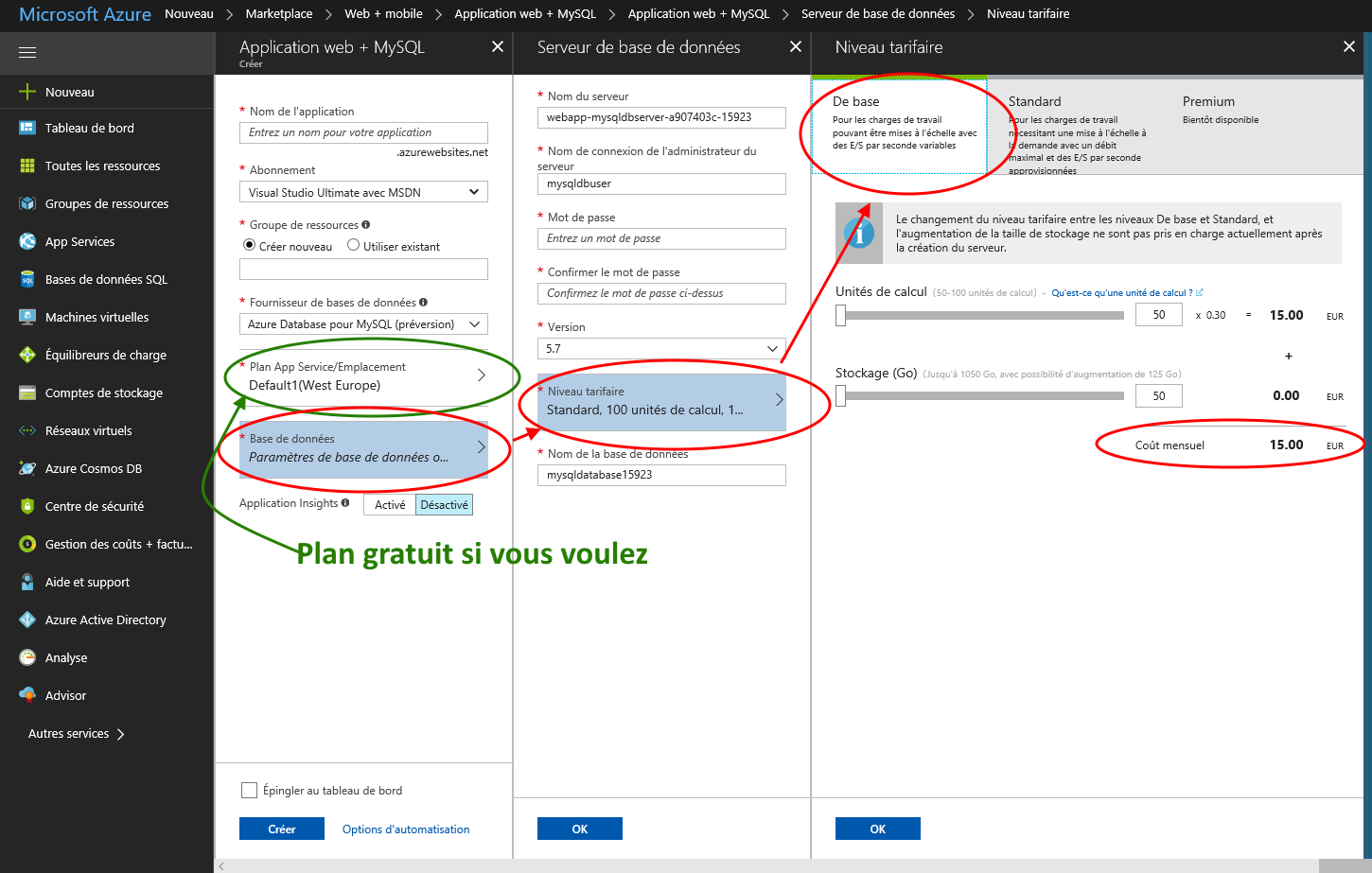Viewport: 1372px width, 873px height.
Task: Close the Niveau tarifaire blade
Action: (x=1349, y=46)
